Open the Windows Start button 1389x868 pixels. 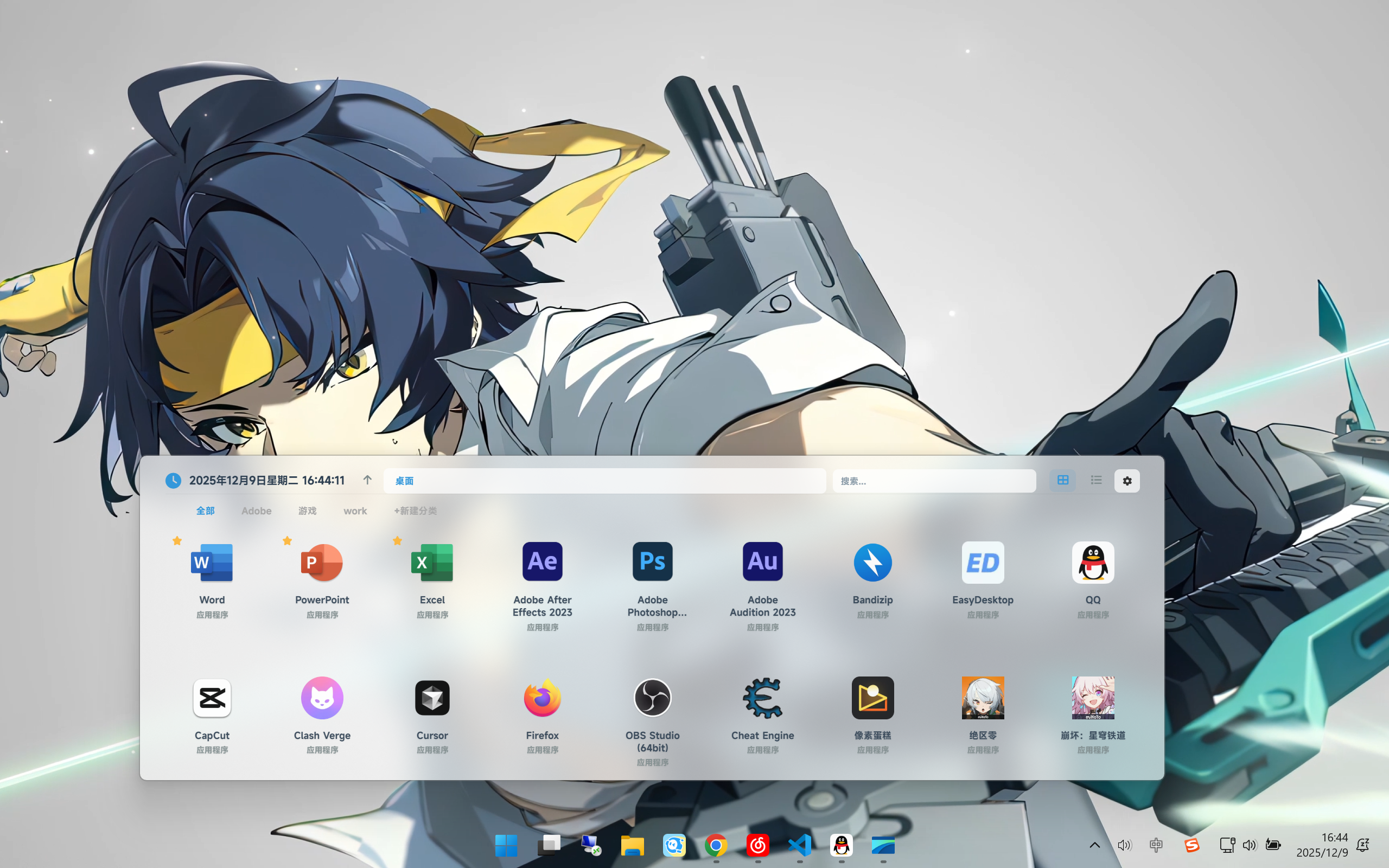pyautogui.click(x=506, y=845)
